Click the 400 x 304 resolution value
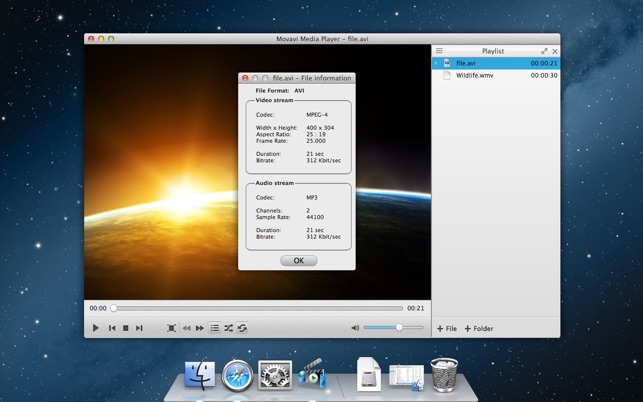The height and width of the screenshot is (402, 643). coord(320,128)
